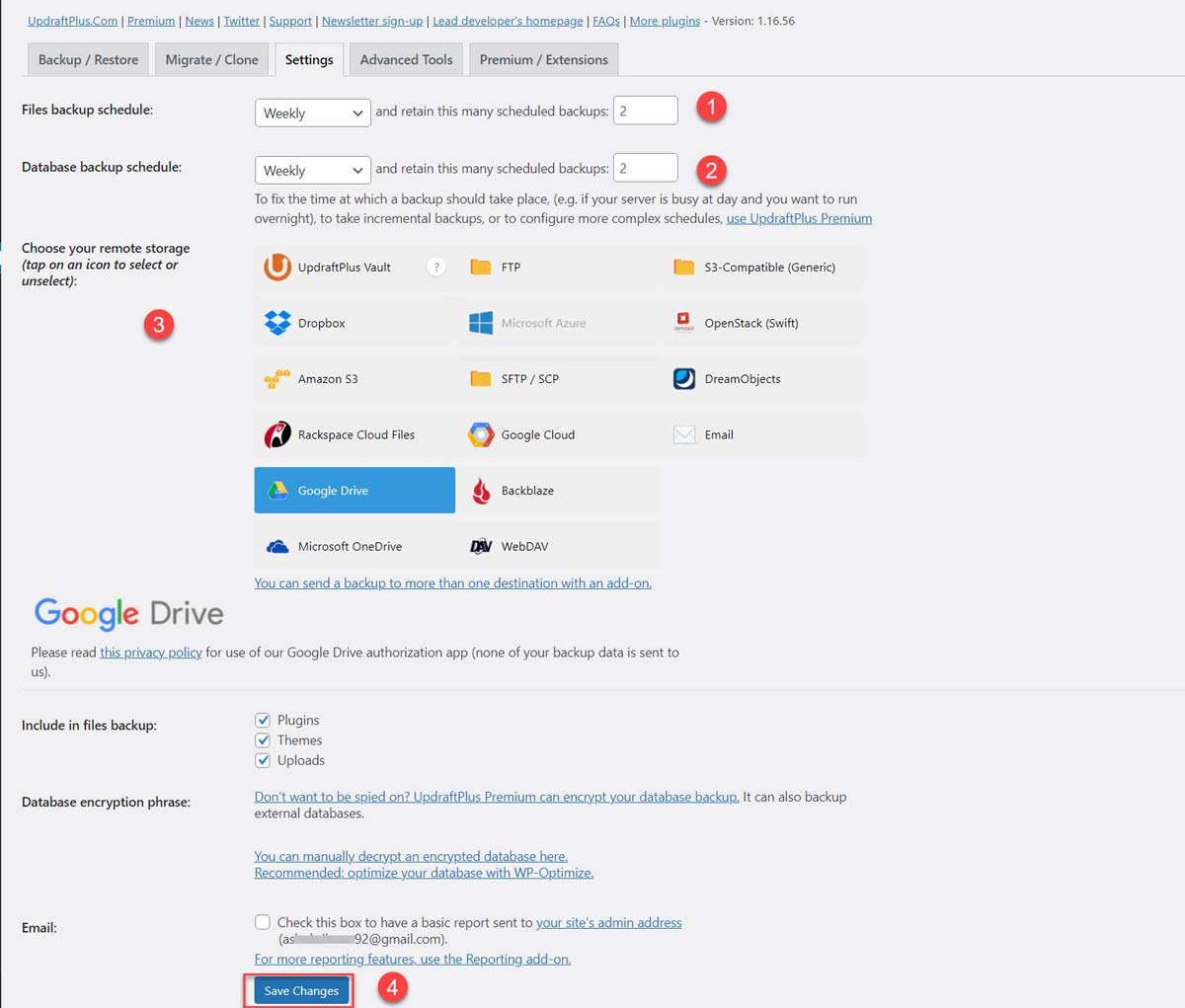
Task: Open the FAQs link
Action: [x=606, y=21]
